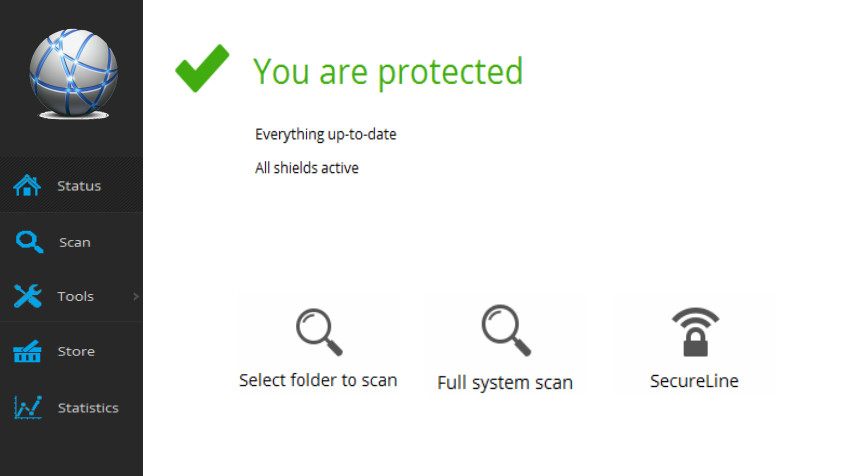
Task: Click the Select folder to scan magnifier
Action: 319,332
